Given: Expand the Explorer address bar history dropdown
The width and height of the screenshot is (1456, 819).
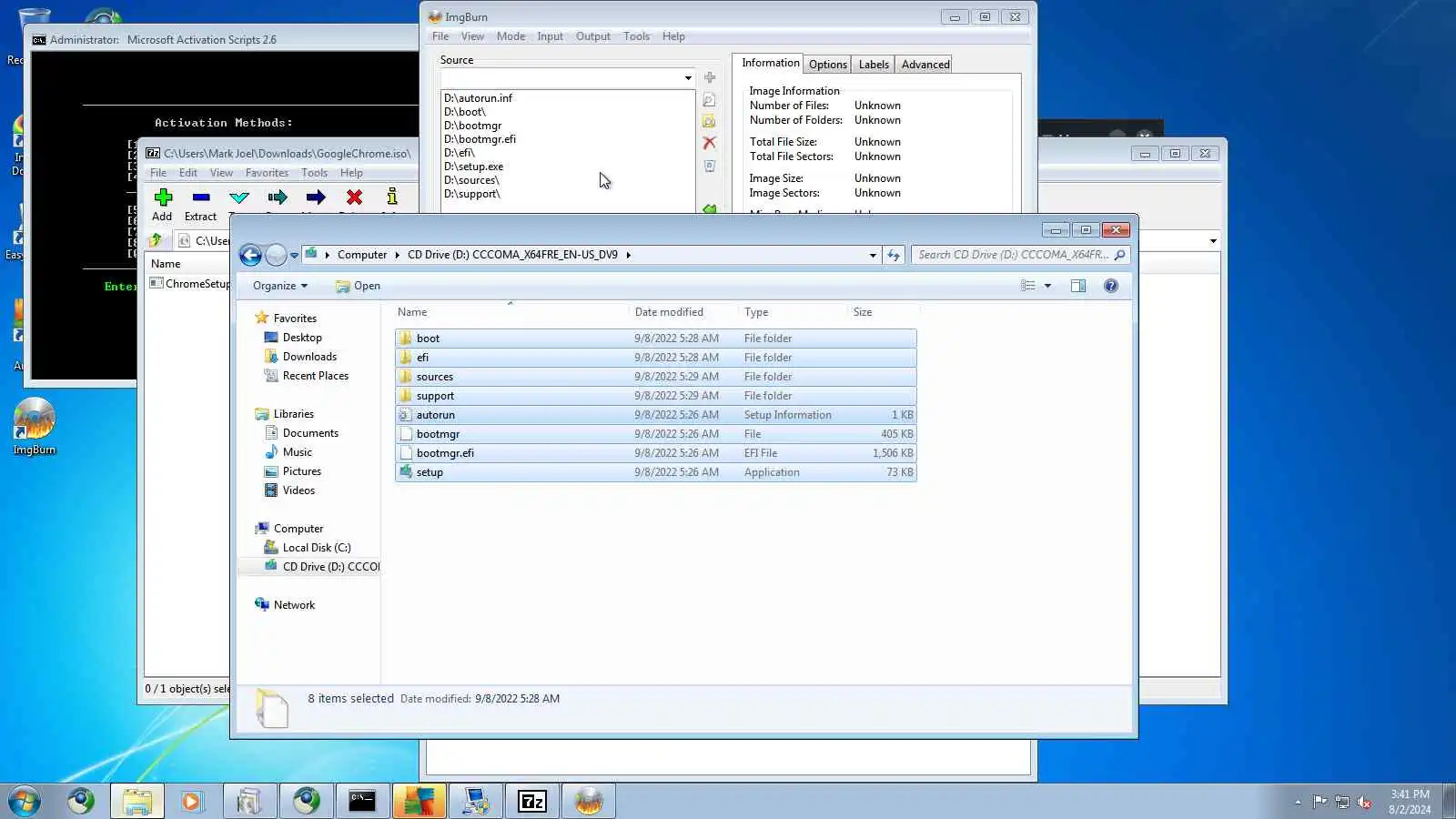Looking at the screenshot, I should [x=873, y=256].
